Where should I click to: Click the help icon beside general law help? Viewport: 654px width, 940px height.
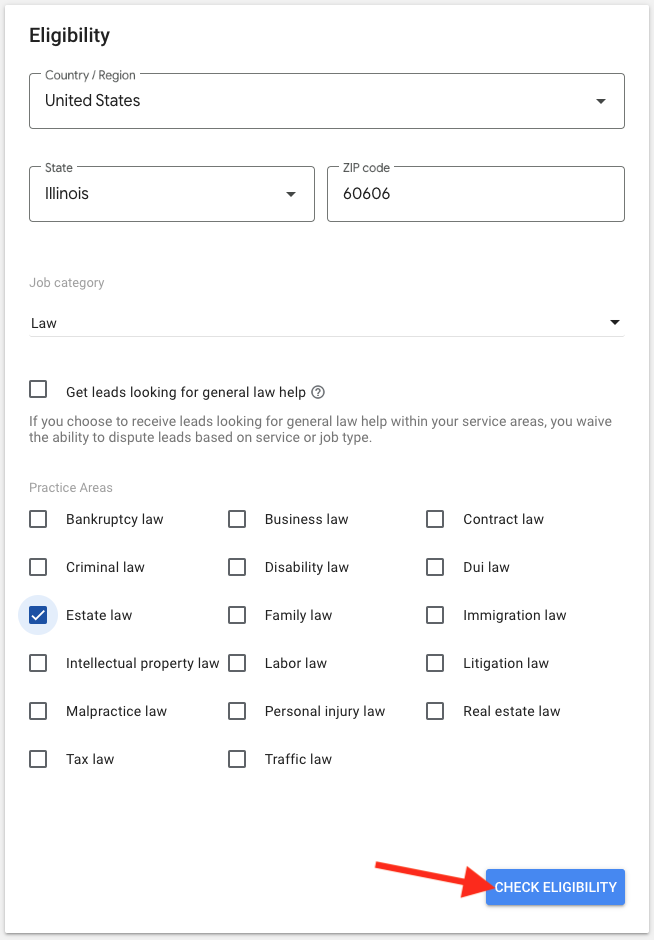pyautogui.click(x=318, y=392)
